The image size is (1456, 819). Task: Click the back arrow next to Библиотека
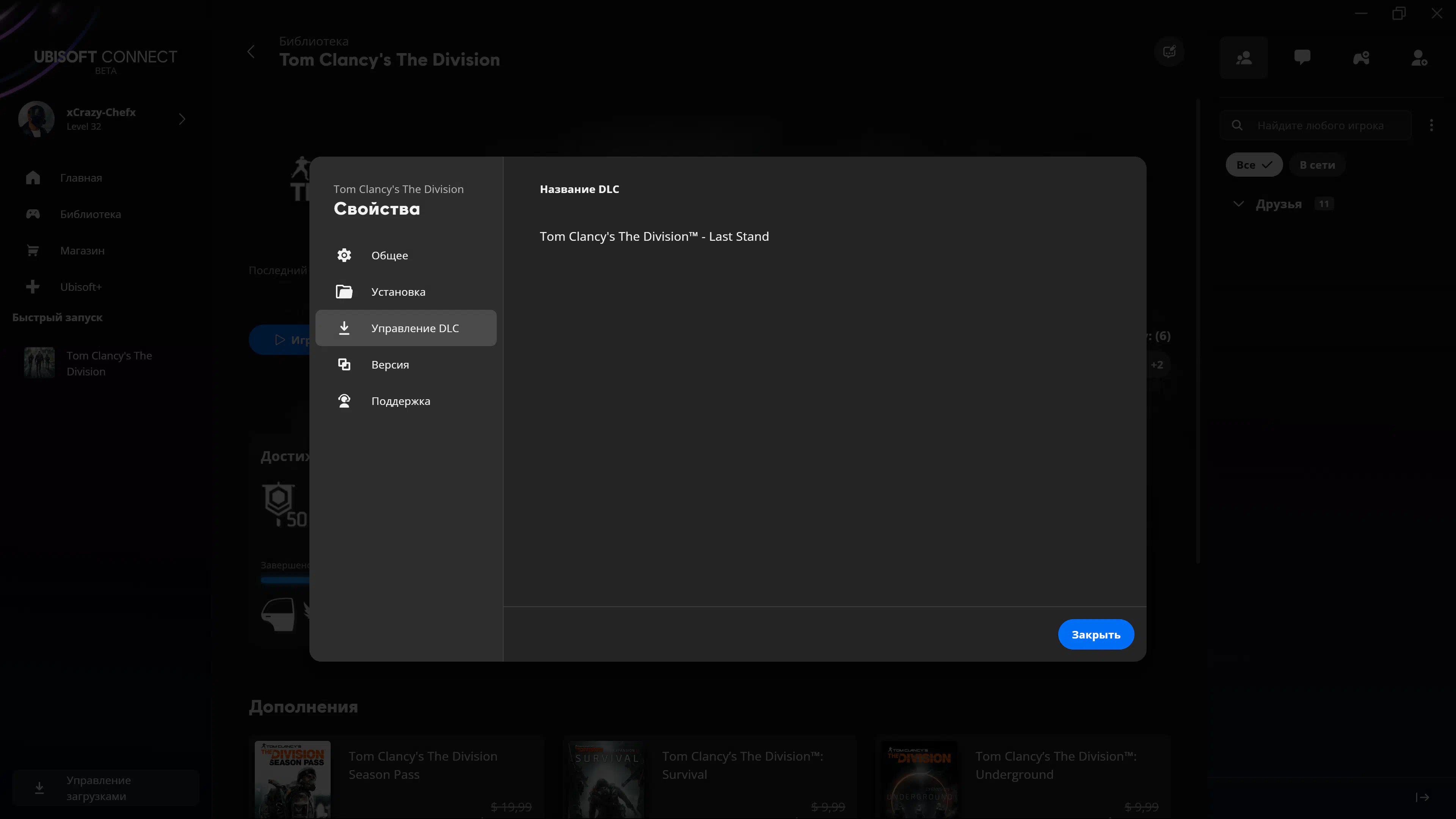[251, 52]
